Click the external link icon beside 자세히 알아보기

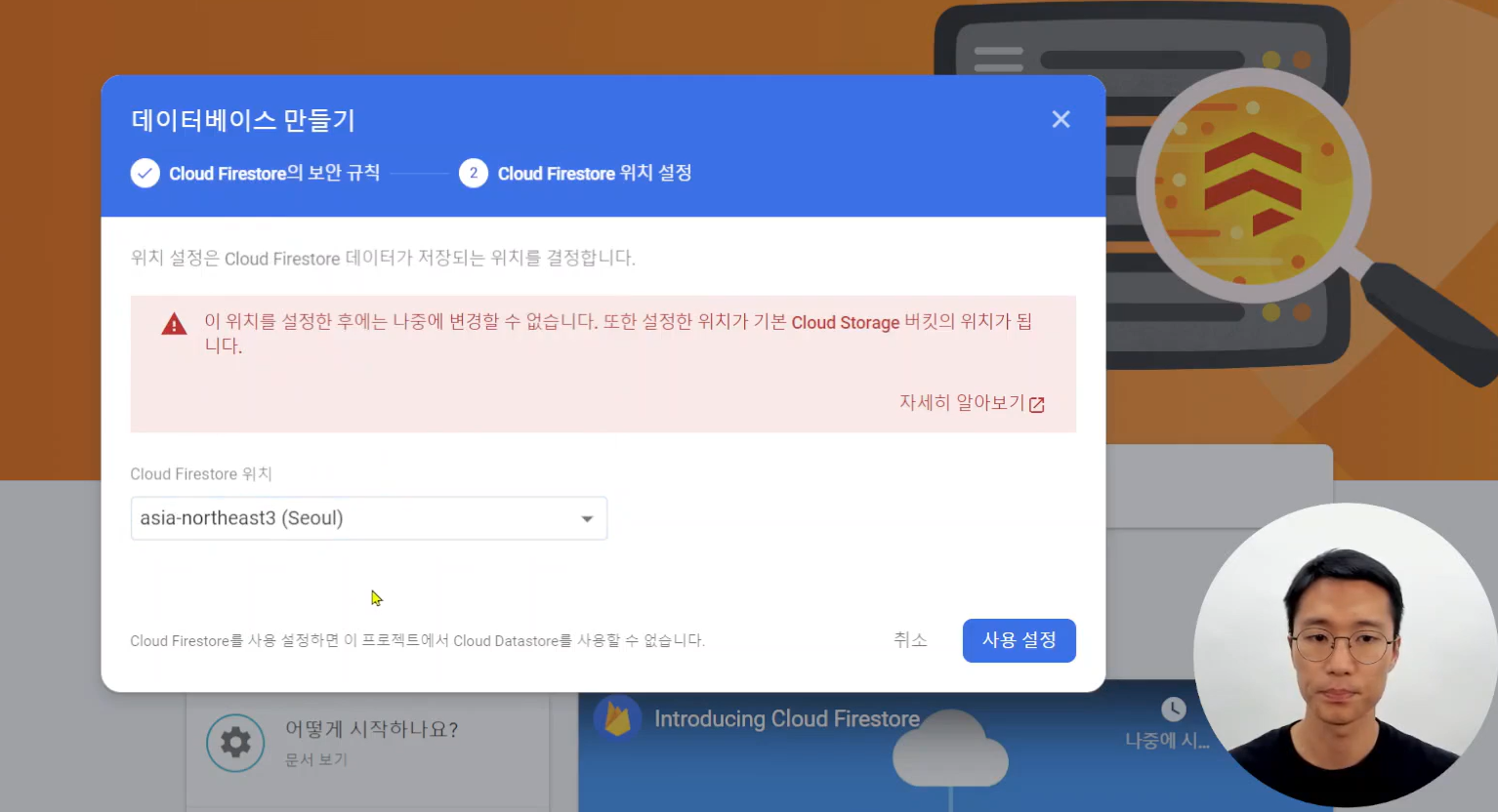pyautogui.click(x=1037, y=404)
